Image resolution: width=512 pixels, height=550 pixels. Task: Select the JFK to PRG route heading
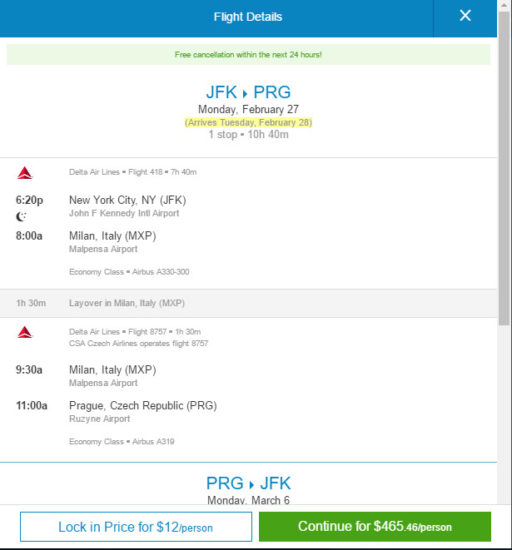pyautogui.click(x=248, y=92)
